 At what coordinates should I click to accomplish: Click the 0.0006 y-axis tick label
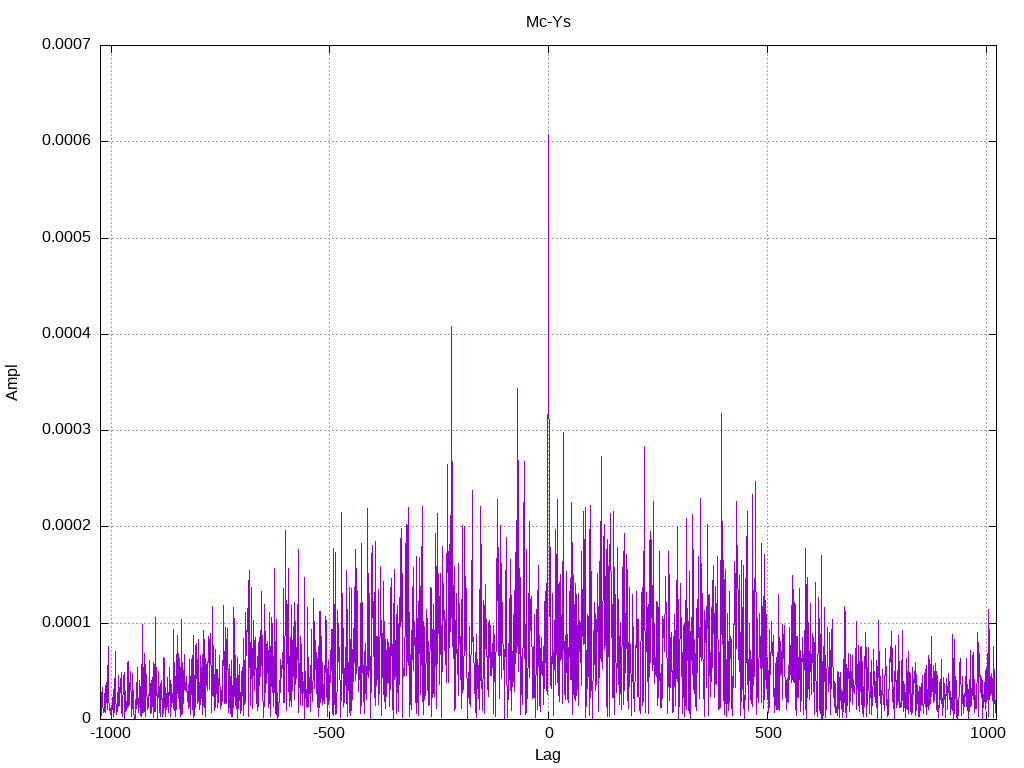coord(66,140)
